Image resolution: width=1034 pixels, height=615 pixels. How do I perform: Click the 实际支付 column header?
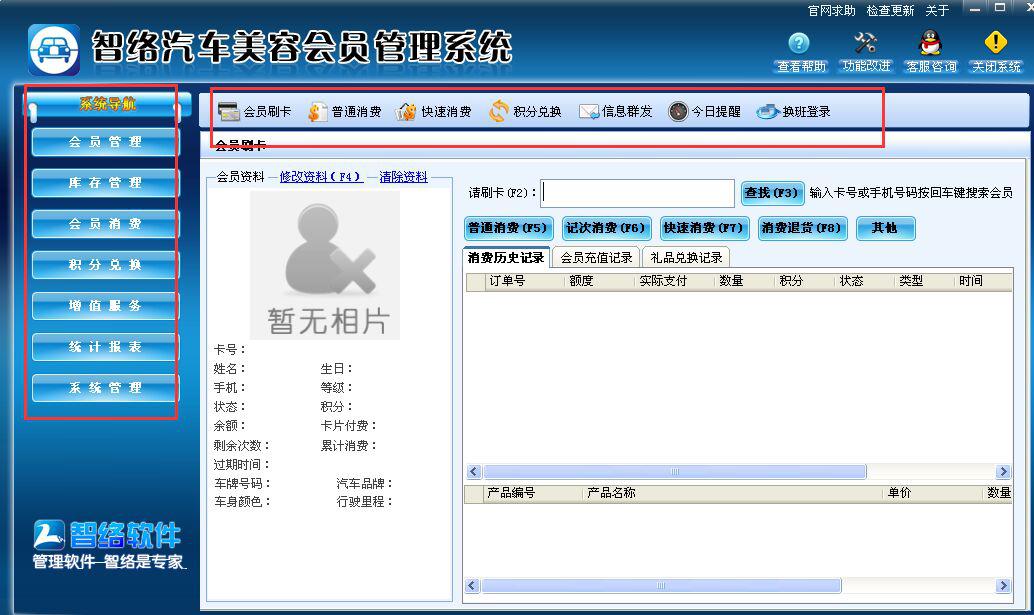point(675,281)
